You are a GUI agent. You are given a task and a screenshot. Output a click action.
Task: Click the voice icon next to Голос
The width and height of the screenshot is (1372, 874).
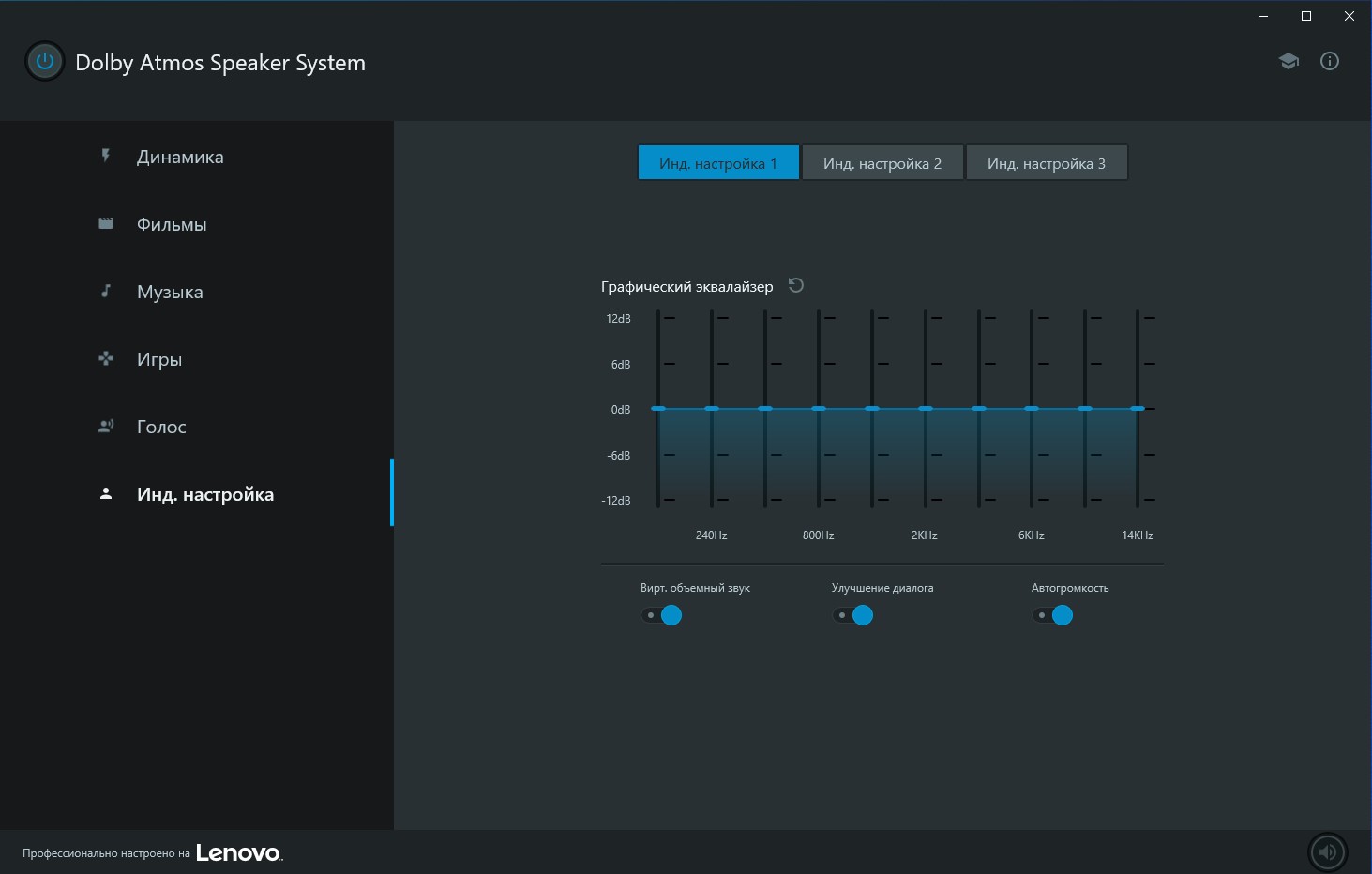tap(106, 427)
